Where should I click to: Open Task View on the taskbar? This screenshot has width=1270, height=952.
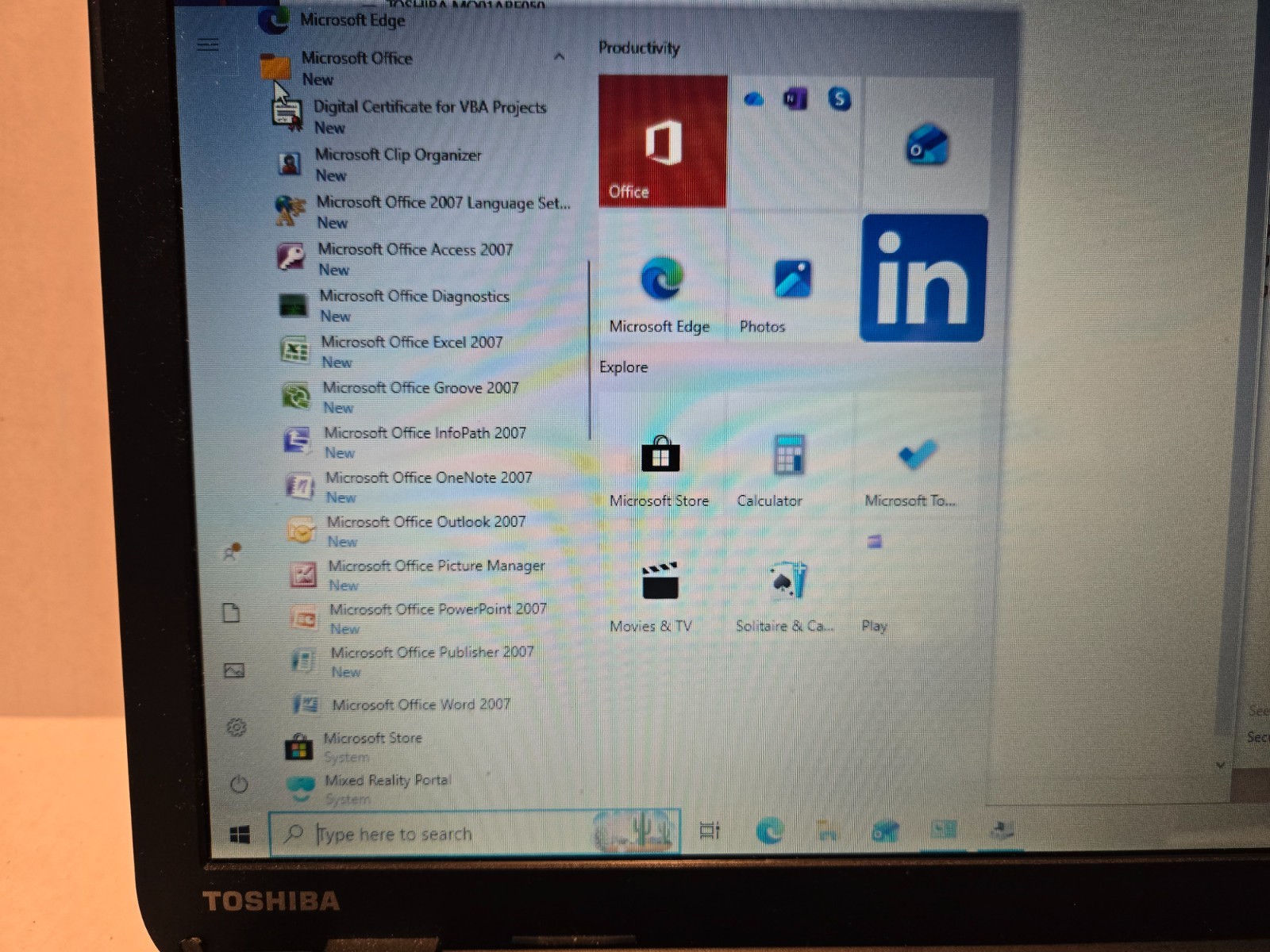coord(710,831)
